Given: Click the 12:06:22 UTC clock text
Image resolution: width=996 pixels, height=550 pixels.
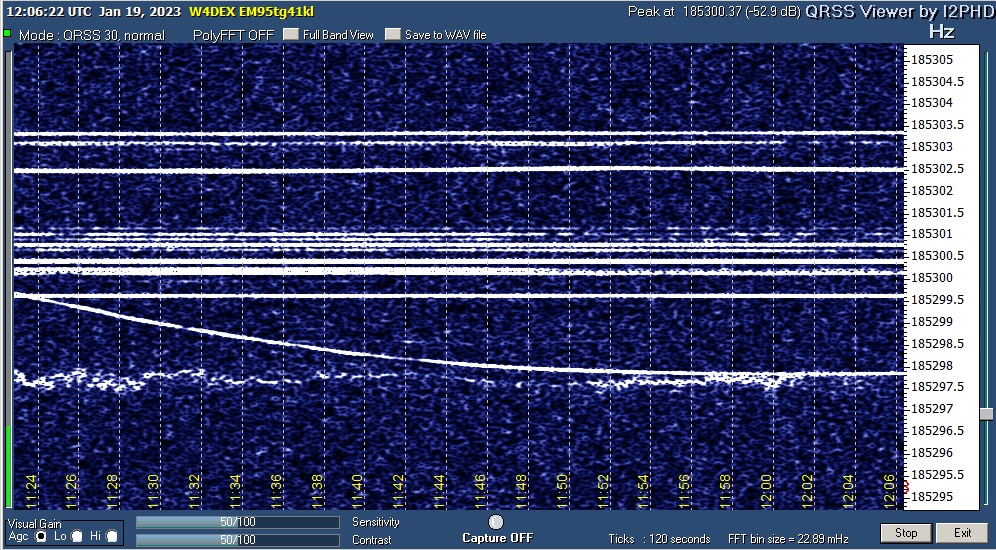Looking at the screenshot, I should 49,11.
